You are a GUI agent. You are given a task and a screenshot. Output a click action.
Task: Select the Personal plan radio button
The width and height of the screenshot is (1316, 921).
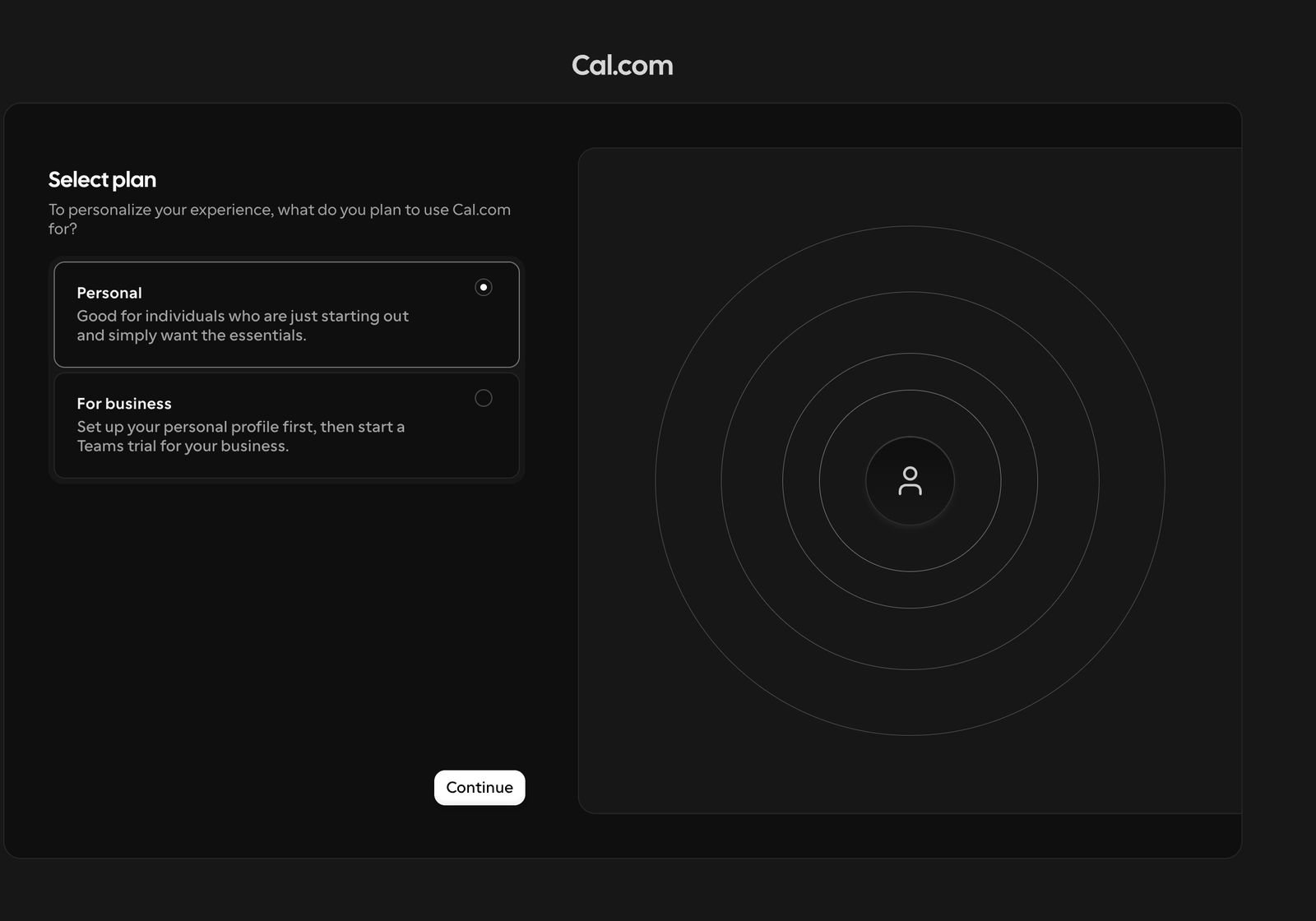pyautogui.click(x=484, y=287)
